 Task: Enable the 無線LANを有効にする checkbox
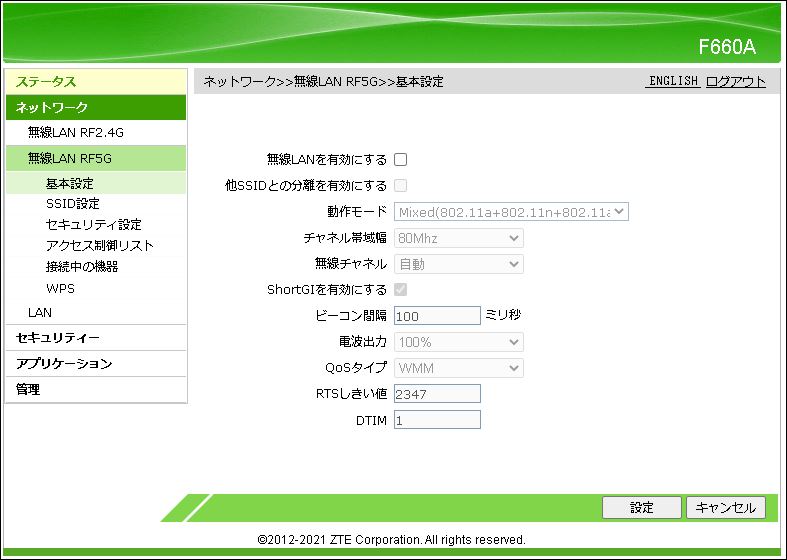pyautogui.click(x=400, y=160)
